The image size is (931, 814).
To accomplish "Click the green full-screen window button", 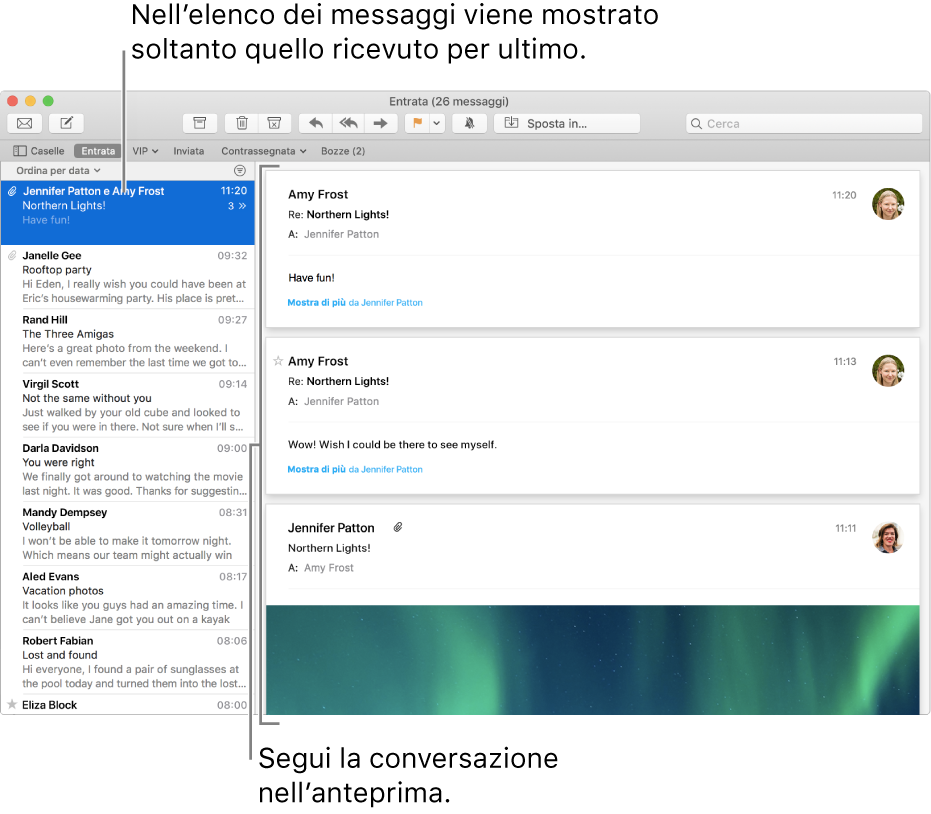I will point(48,101).
